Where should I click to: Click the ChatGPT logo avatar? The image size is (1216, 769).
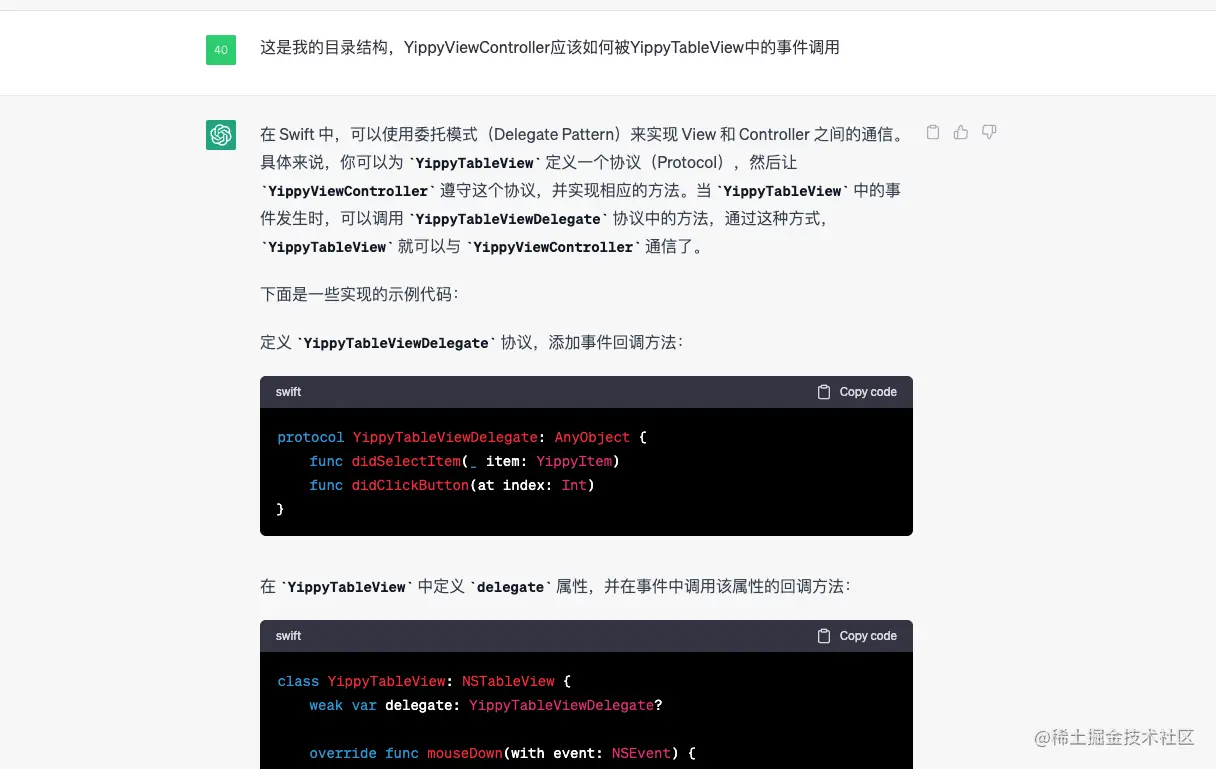click(x=221, y=135)
